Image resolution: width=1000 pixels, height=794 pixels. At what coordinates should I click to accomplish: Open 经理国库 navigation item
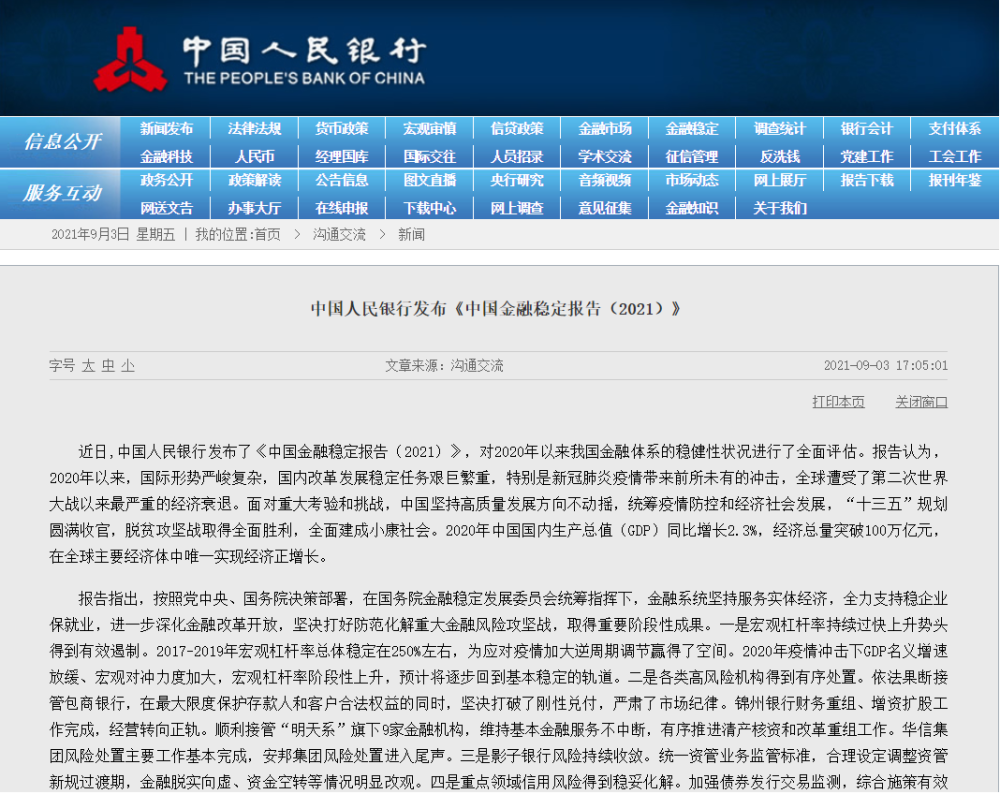point(342,156)
